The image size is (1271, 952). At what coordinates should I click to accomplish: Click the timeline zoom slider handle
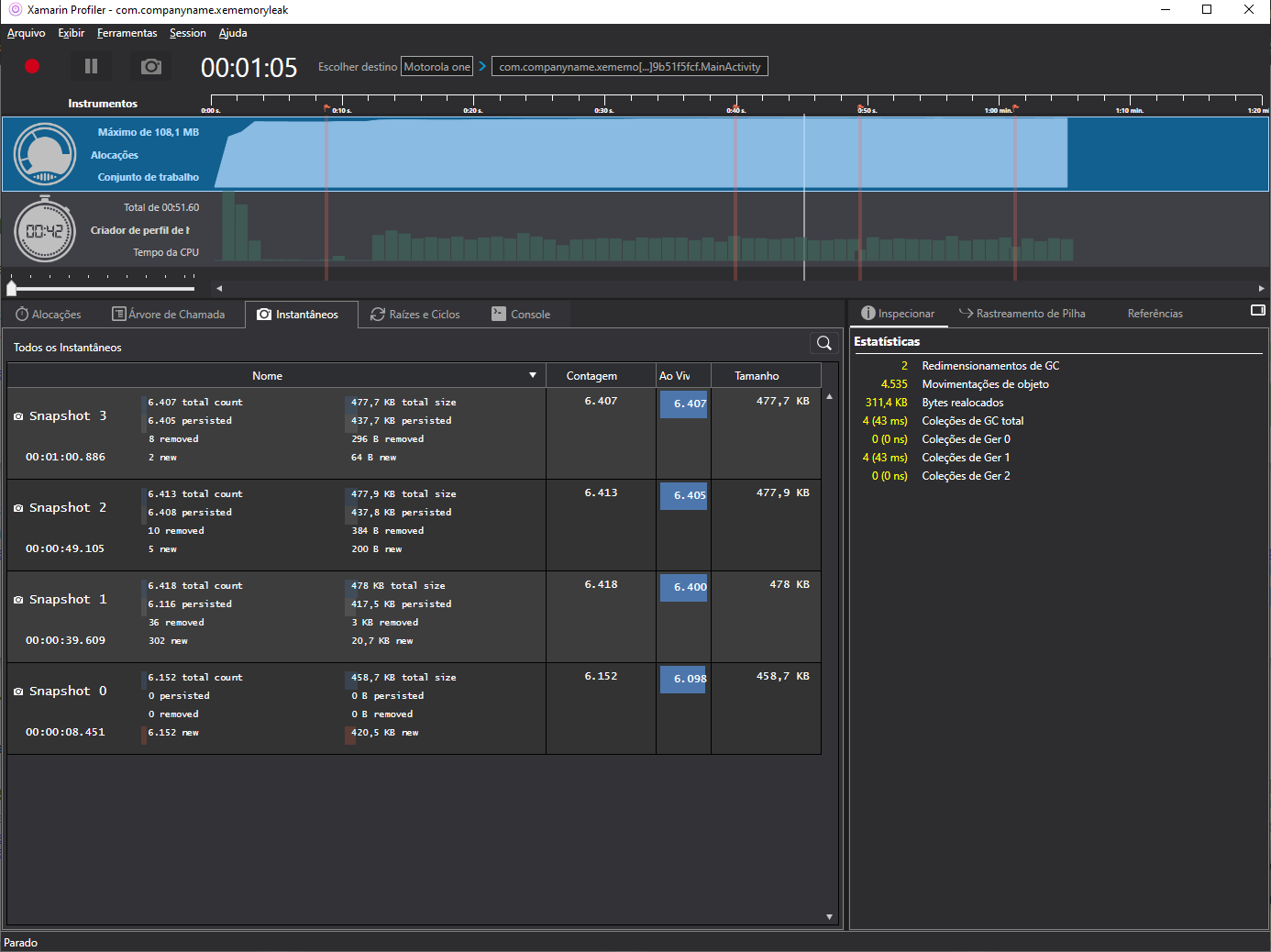click(12, 287)
